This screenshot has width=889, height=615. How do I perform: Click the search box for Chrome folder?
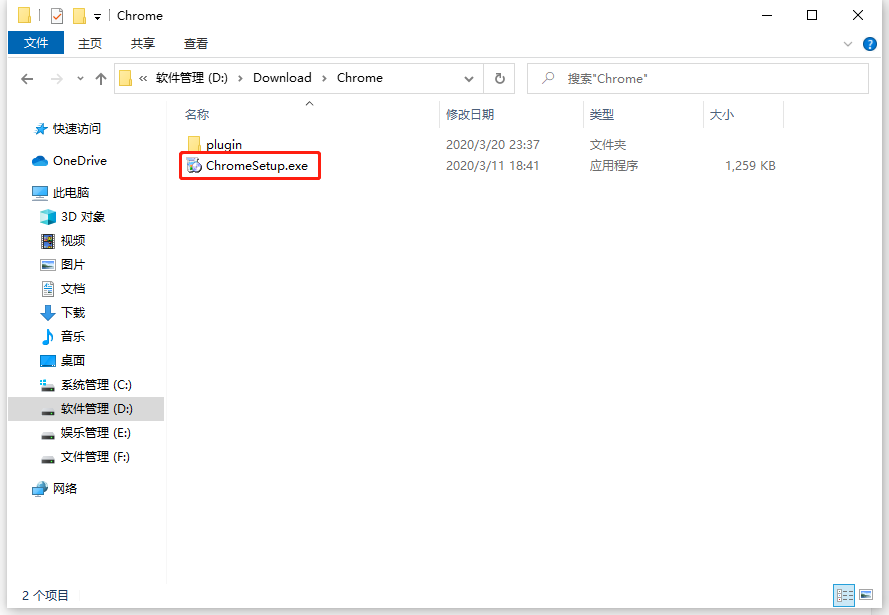pos(698,78)
